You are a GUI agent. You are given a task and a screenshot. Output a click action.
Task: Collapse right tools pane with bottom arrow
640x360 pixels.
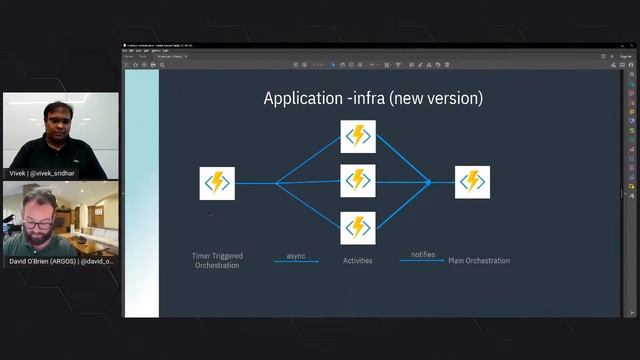point(632,313)
